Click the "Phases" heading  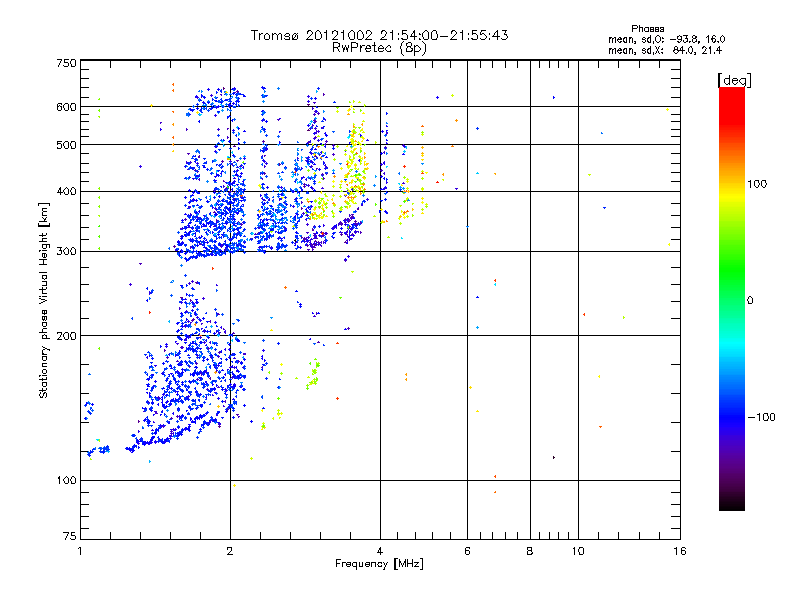pos(647,29)
